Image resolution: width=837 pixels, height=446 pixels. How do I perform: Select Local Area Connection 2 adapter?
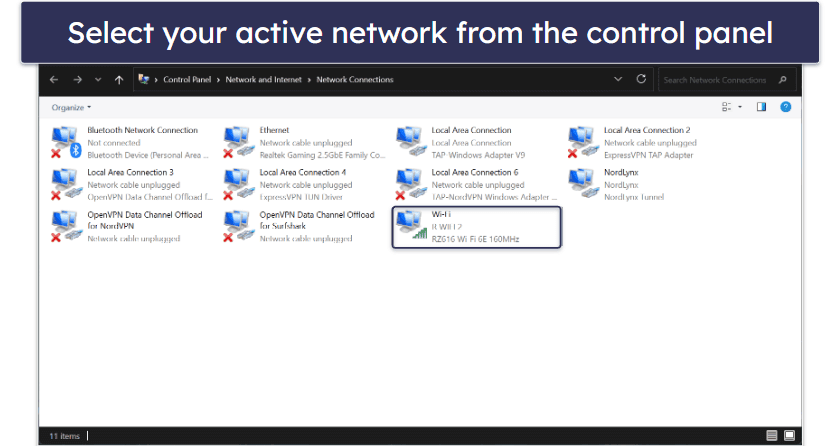coord(583,142)
